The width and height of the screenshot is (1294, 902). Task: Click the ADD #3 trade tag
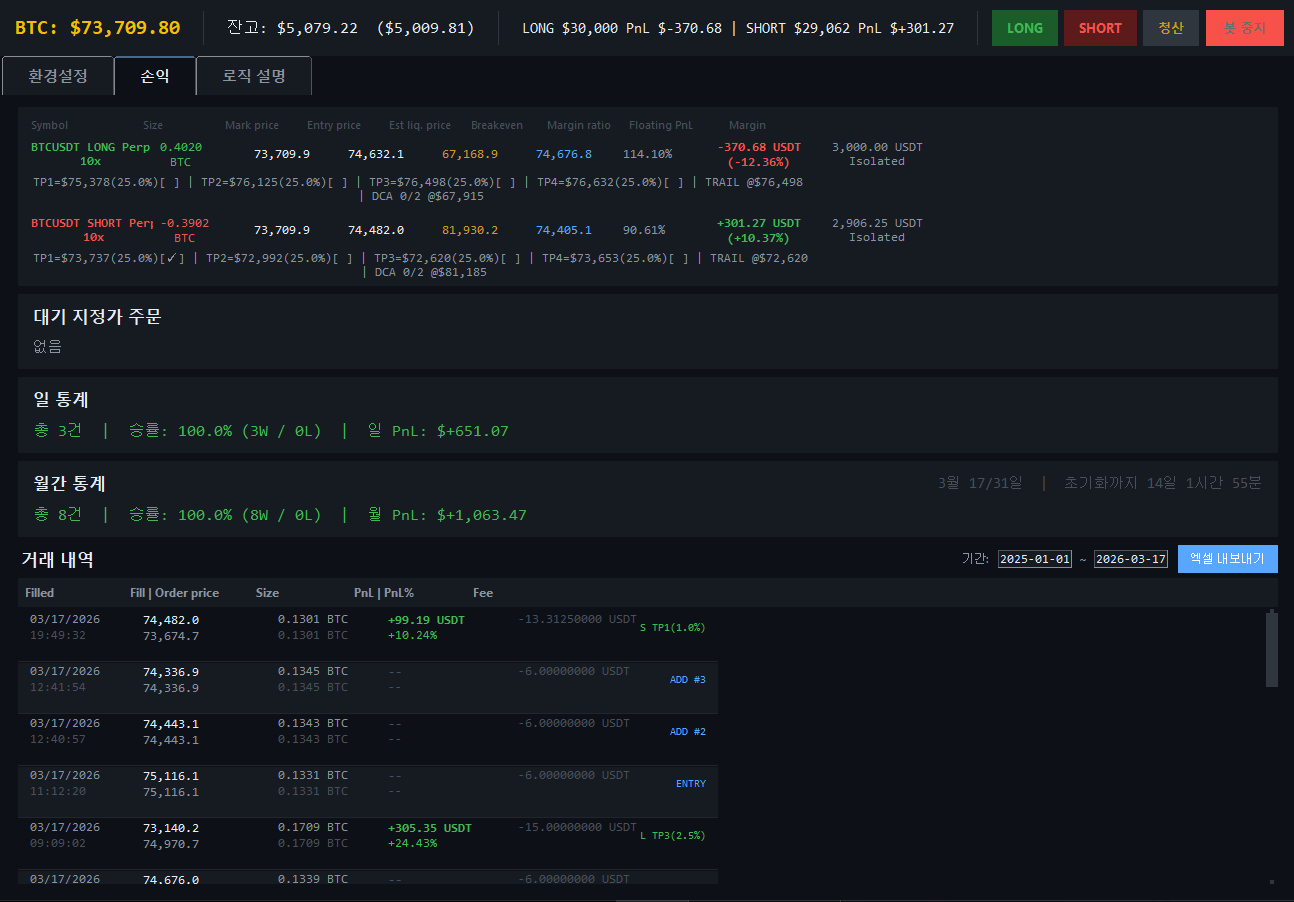point(687,680)
